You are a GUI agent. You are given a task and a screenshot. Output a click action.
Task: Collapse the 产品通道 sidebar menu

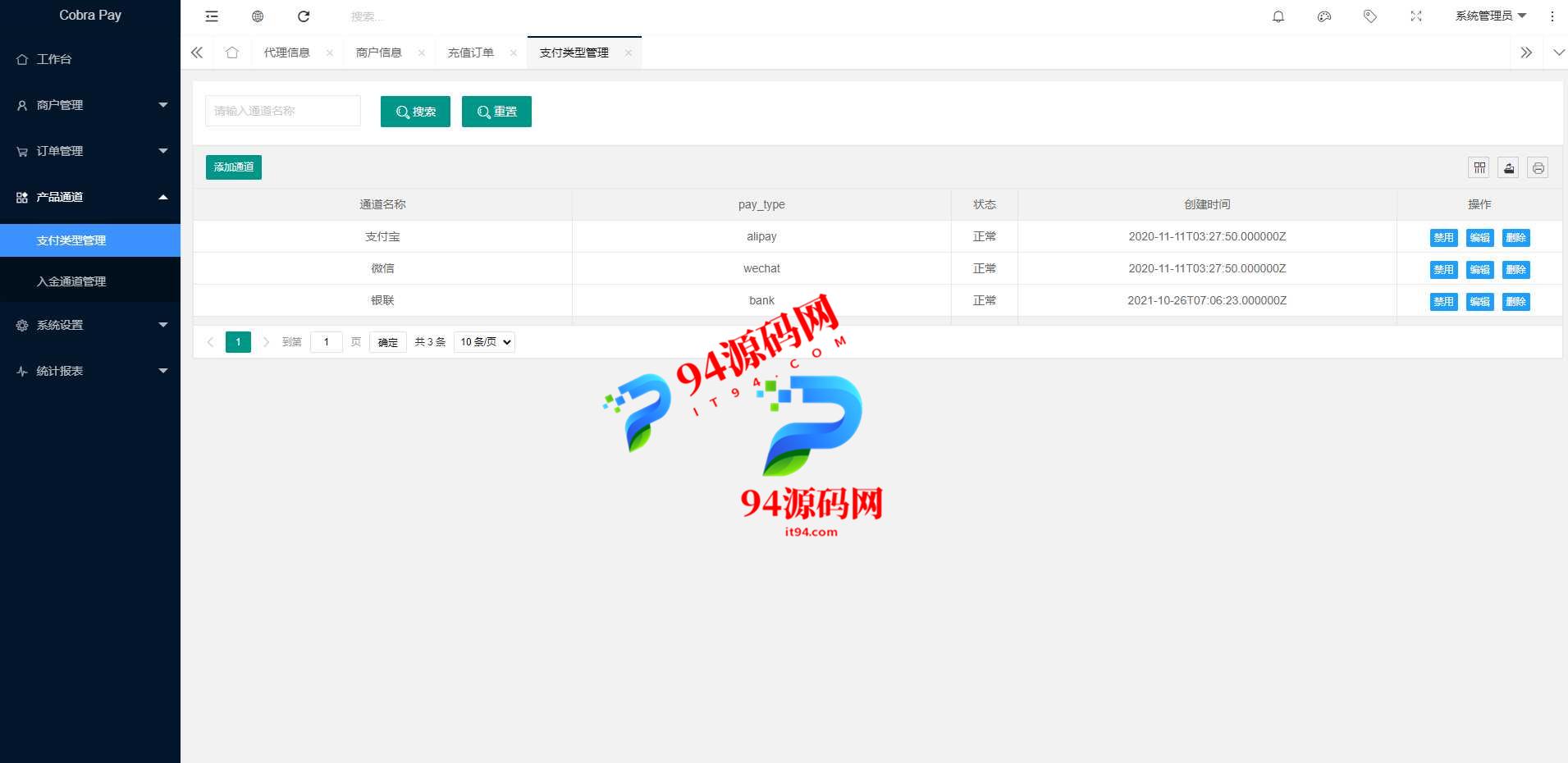[90, 197]
